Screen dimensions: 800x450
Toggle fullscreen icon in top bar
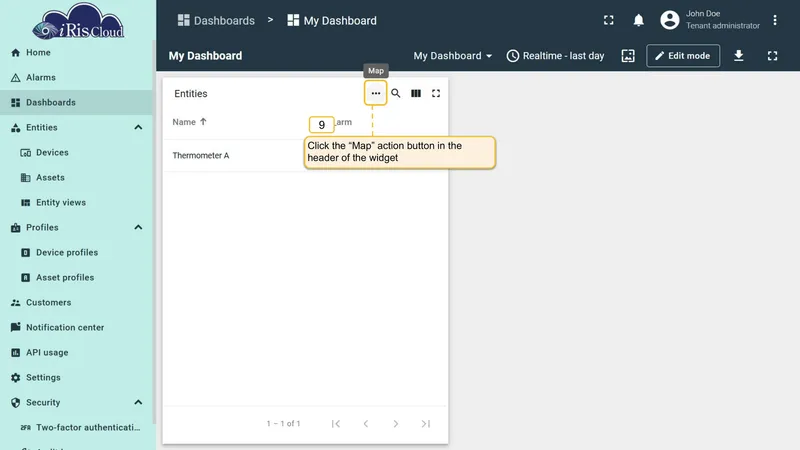pyautogui.click(x=609, y=20)
